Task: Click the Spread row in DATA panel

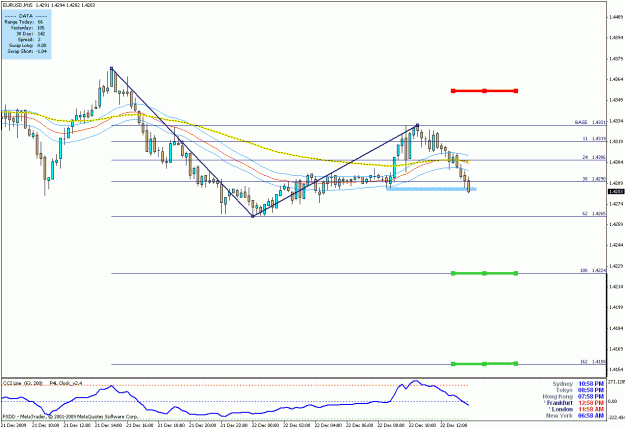Action: tap(29, 40)
